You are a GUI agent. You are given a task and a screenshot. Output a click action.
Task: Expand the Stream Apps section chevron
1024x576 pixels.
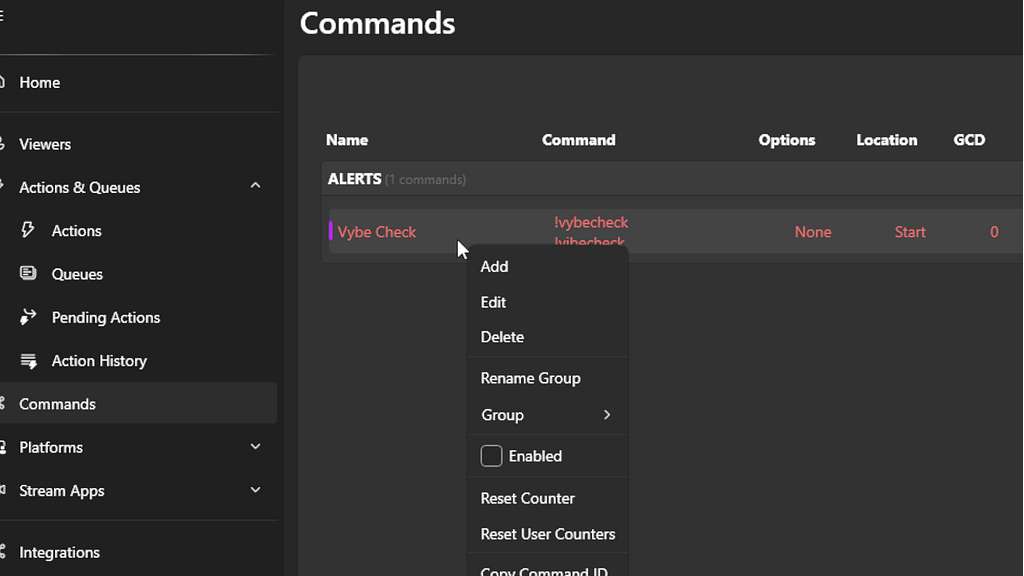[x=255, y=490]
